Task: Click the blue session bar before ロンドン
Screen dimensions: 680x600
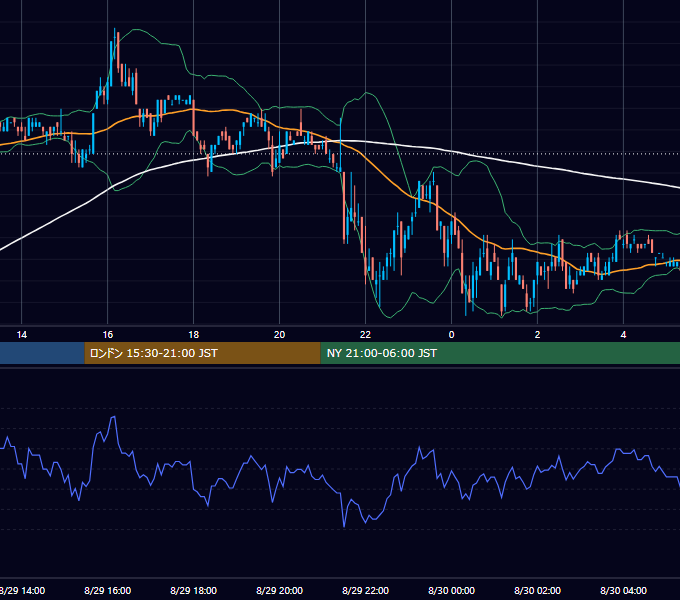Action: click(x=42, y=353)
